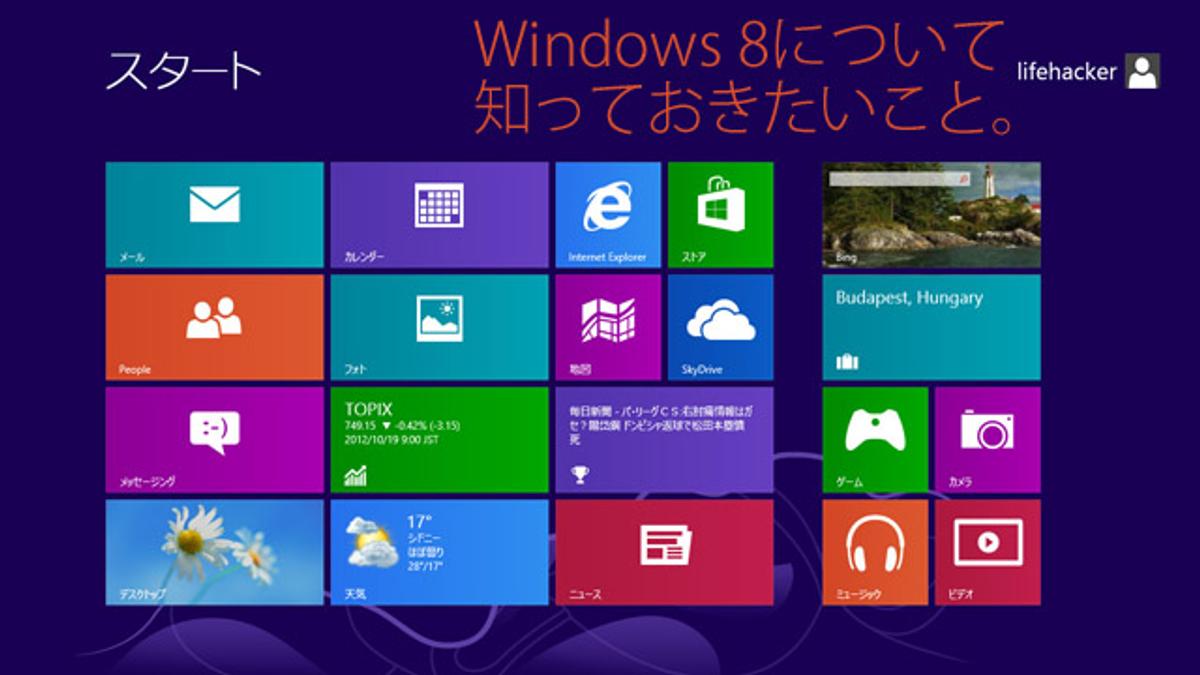Screen dimensions: 1200x675
Task: Click the "17°" temperature reading
Action: 418,522
